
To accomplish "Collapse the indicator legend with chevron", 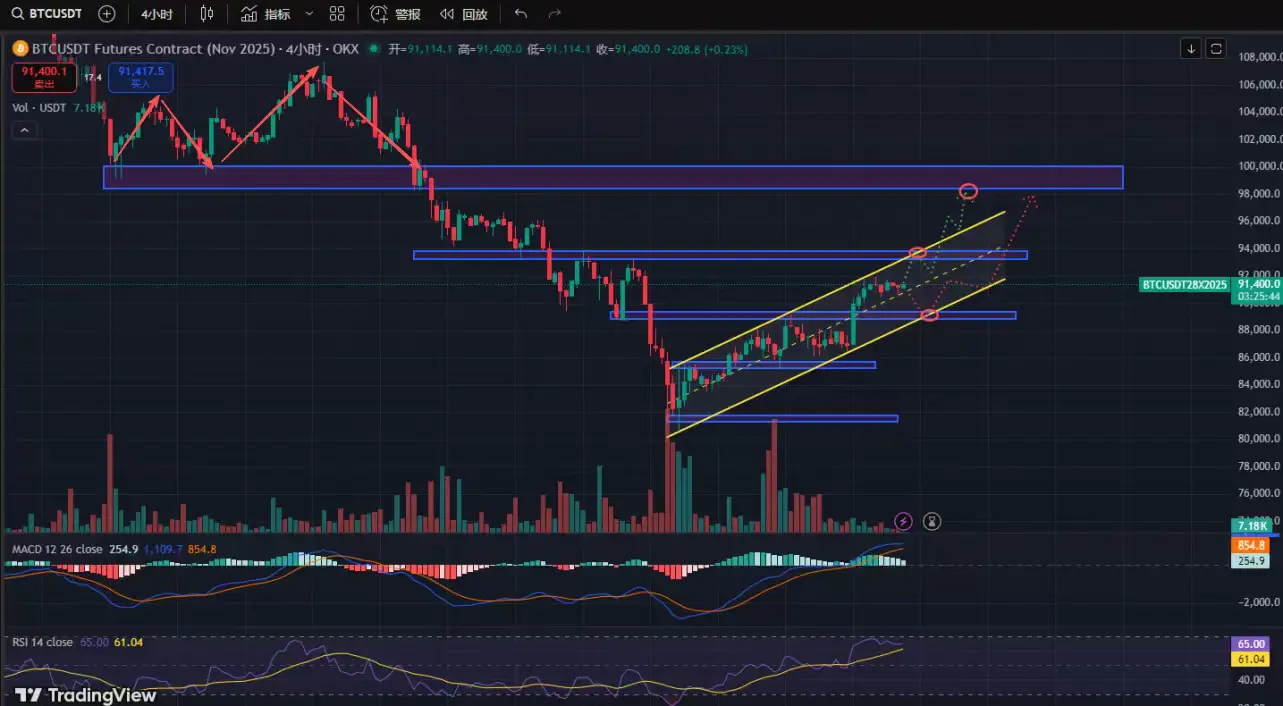I will click(24, 130).
